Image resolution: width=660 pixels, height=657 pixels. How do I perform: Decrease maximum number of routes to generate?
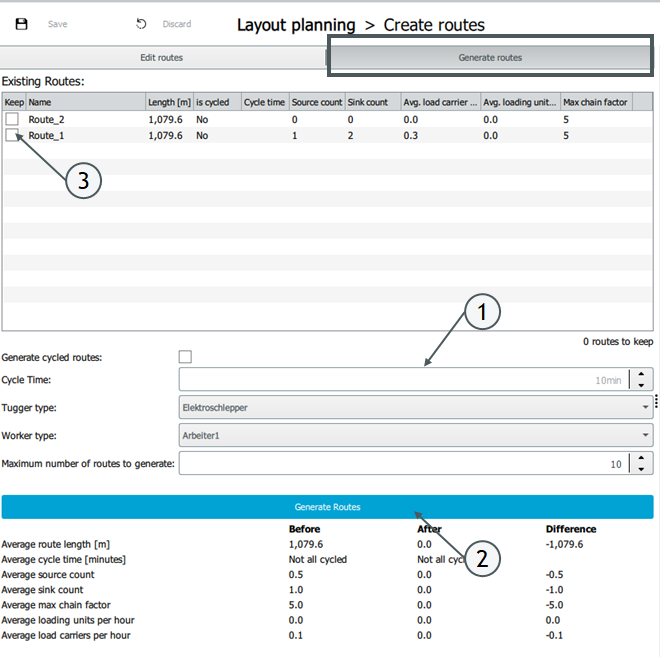point(641,469)
